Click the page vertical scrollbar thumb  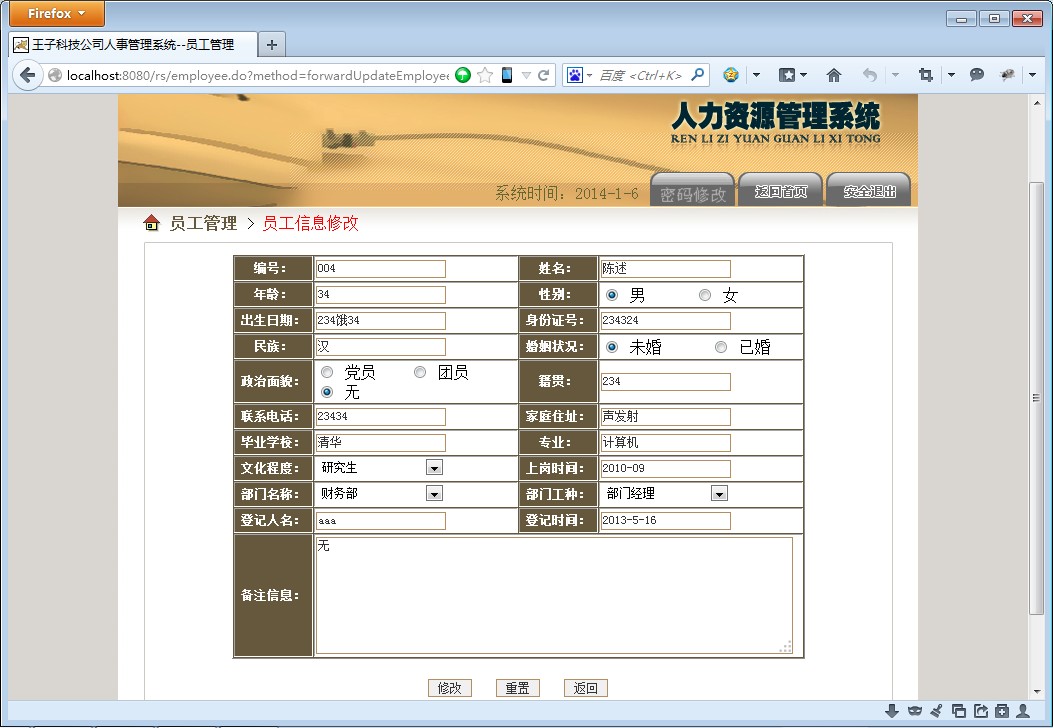click(1036, 398)
